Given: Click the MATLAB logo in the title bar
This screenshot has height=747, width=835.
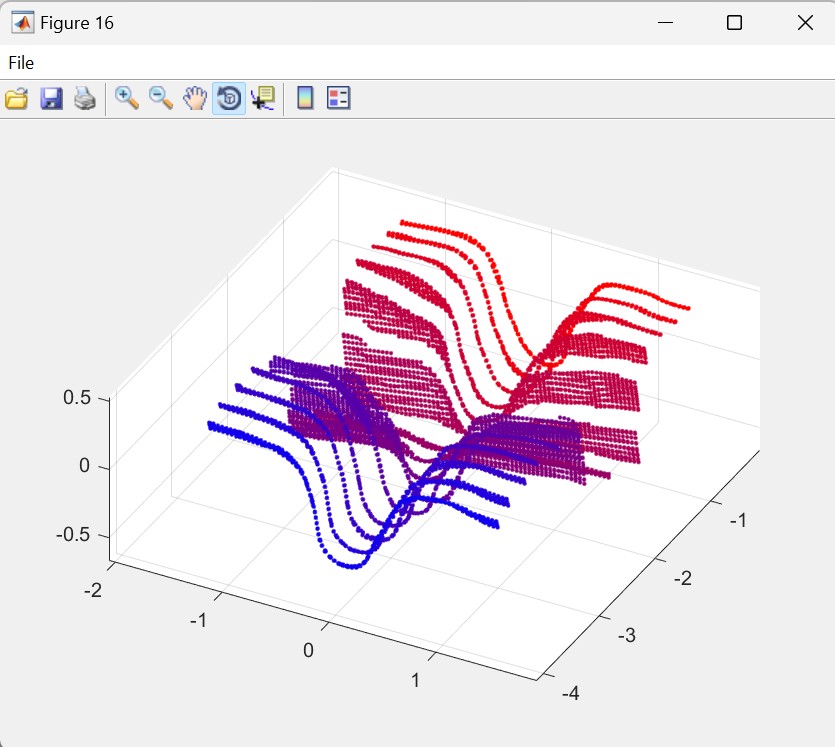Looking at the screenshot, I should 21,23.
